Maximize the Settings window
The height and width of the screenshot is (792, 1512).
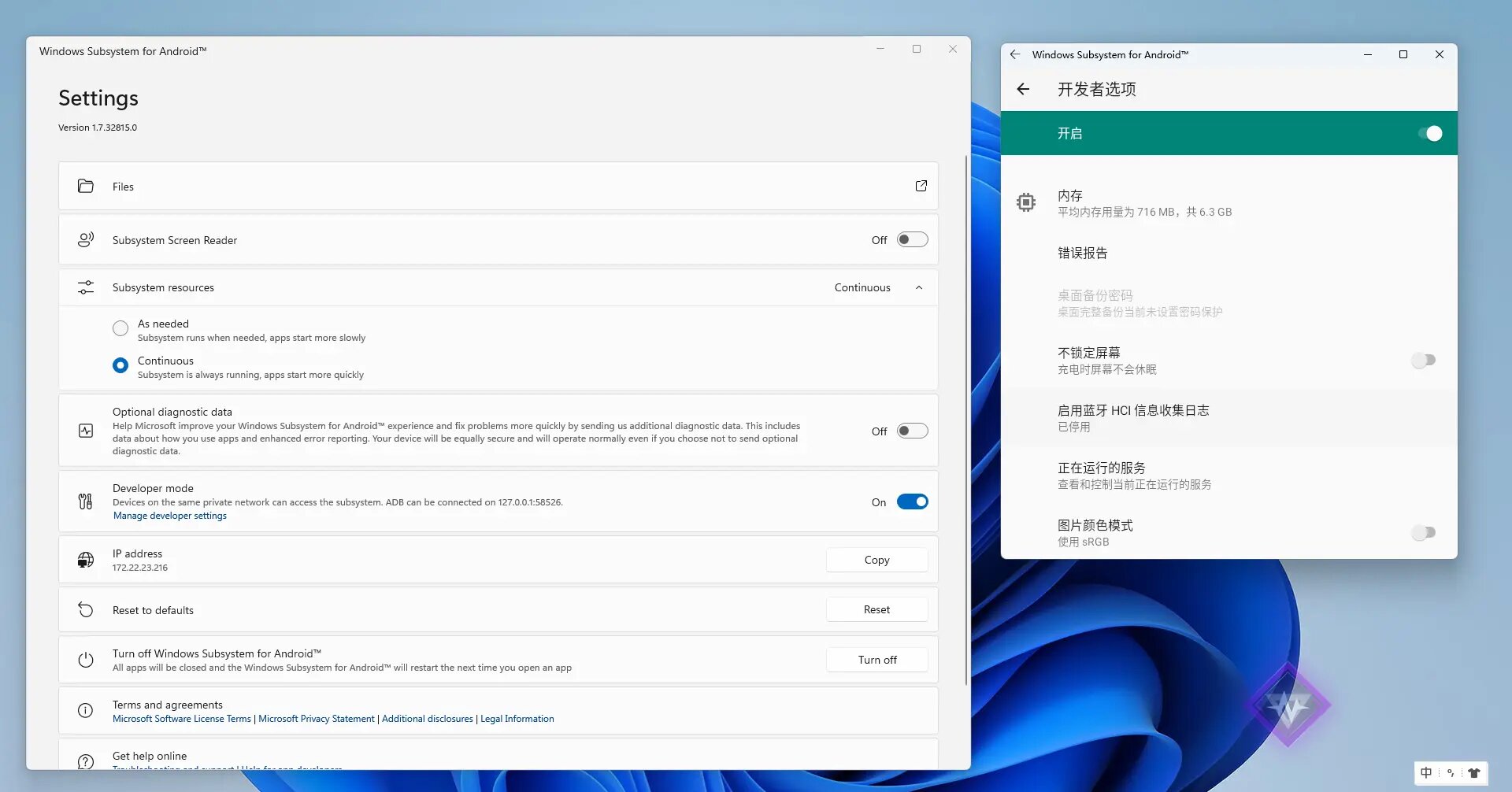917,49
